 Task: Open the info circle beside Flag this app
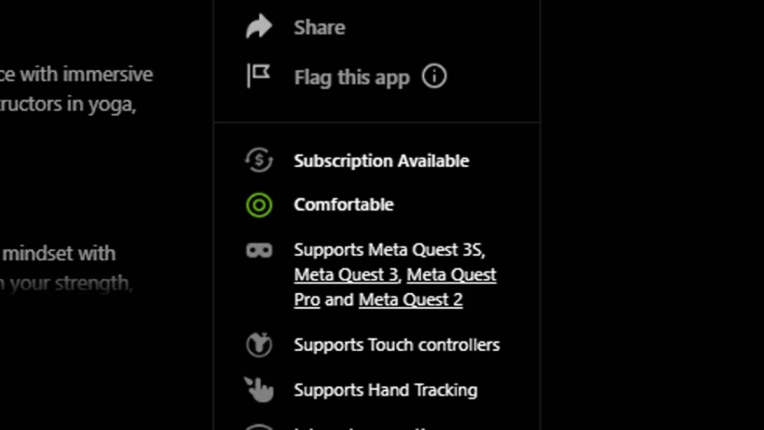click(x=434, y=76)
